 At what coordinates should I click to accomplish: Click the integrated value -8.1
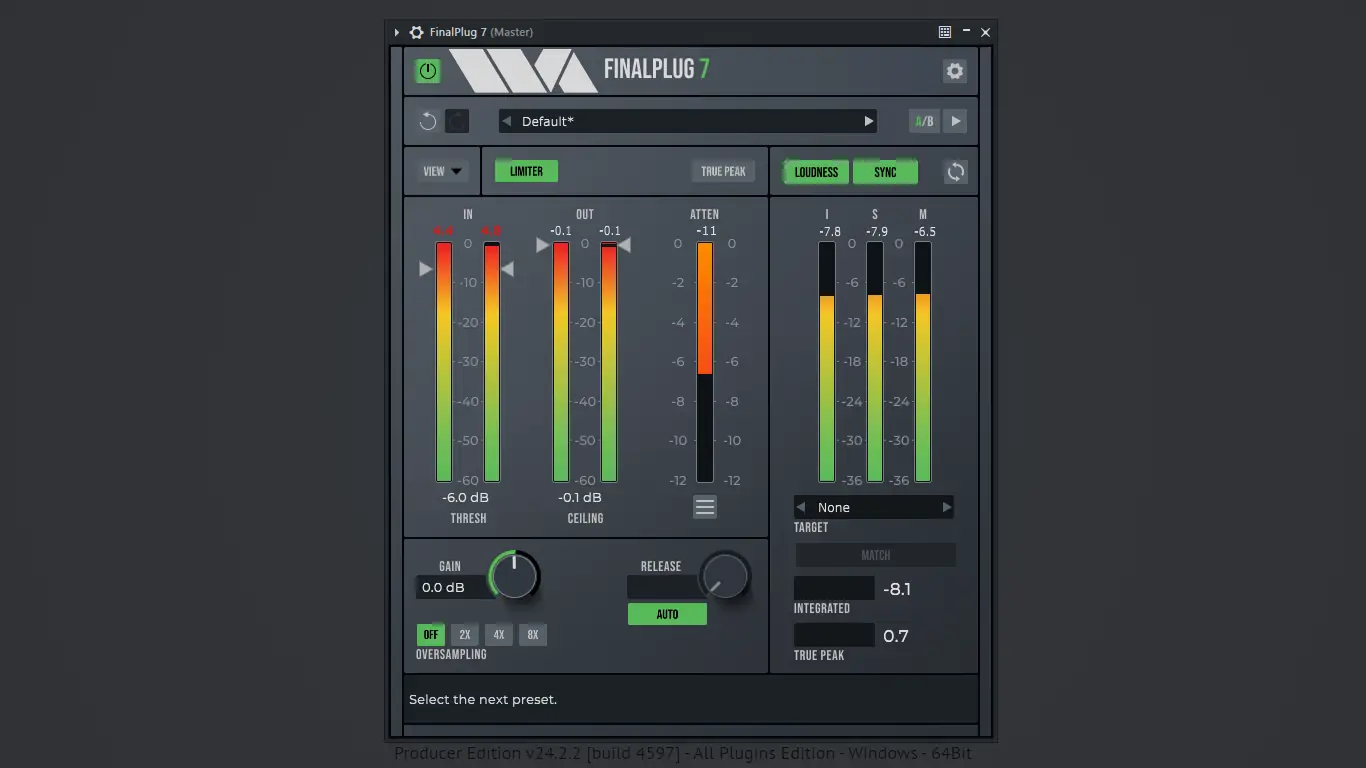click(897, 589)
